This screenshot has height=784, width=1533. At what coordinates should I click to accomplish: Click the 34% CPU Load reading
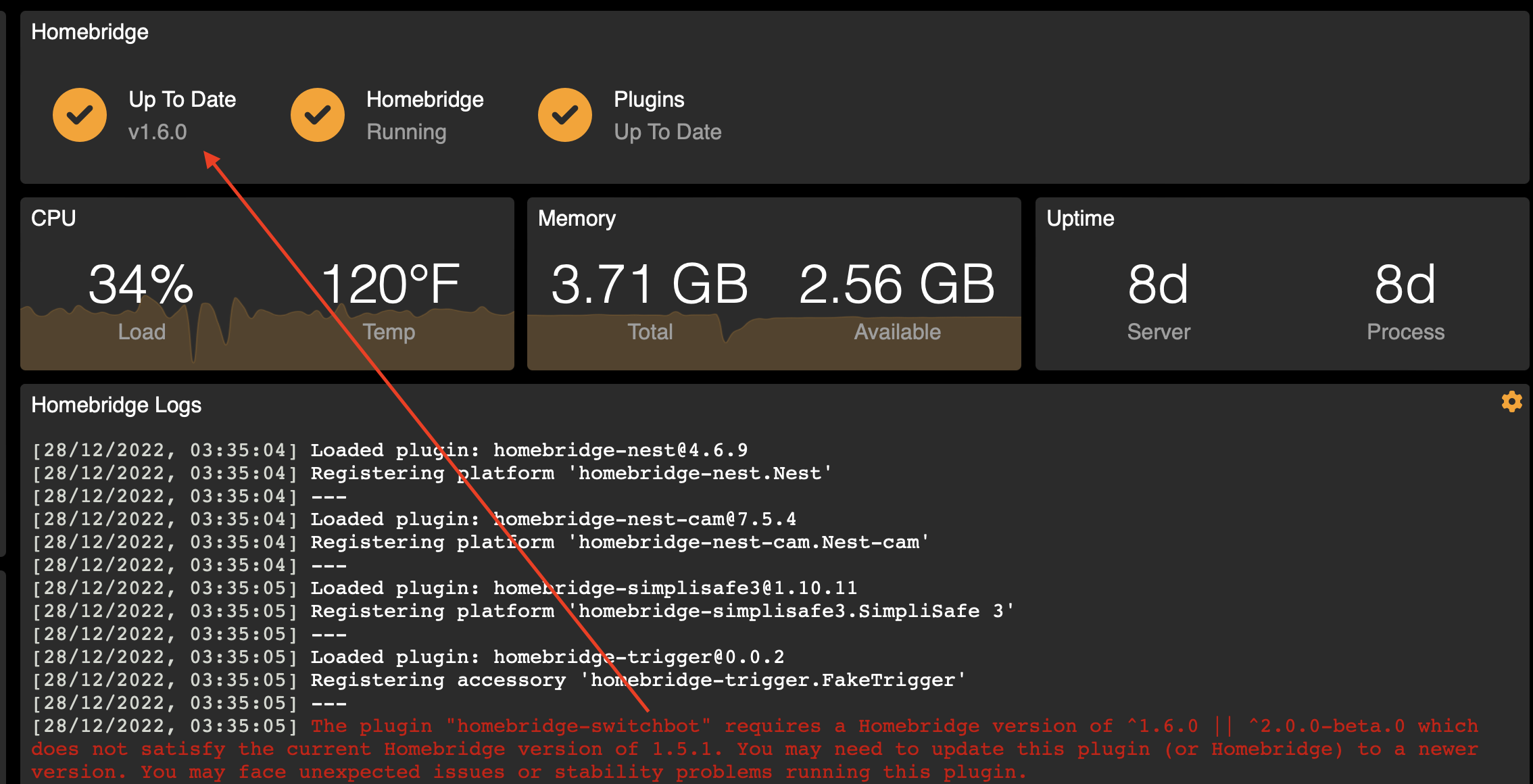coord(141,285)
